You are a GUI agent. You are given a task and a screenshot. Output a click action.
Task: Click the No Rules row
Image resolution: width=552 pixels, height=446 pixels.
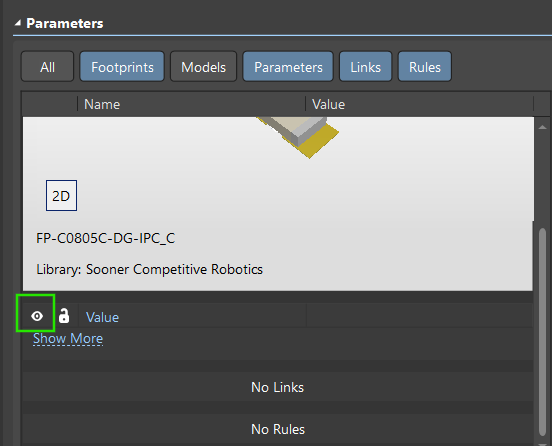pos(277,429)
